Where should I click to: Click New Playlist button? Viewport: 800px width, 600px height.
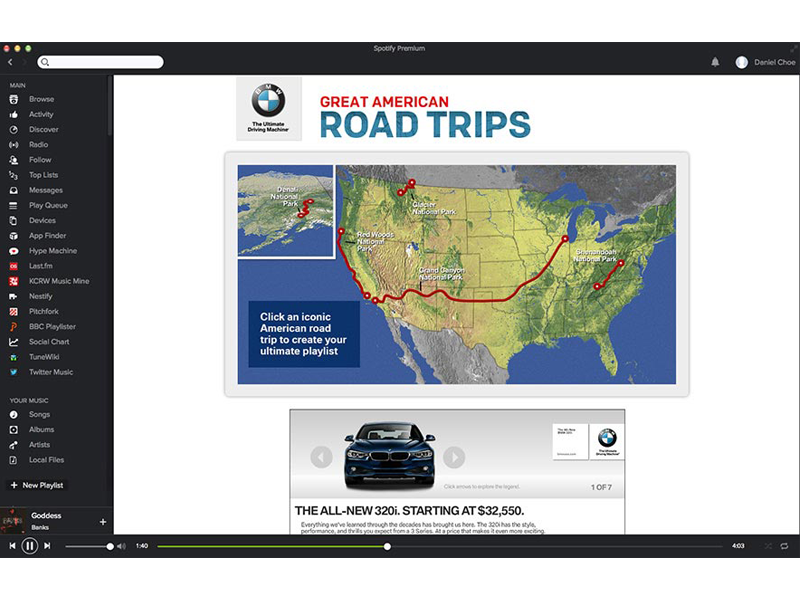coord(36,485)
